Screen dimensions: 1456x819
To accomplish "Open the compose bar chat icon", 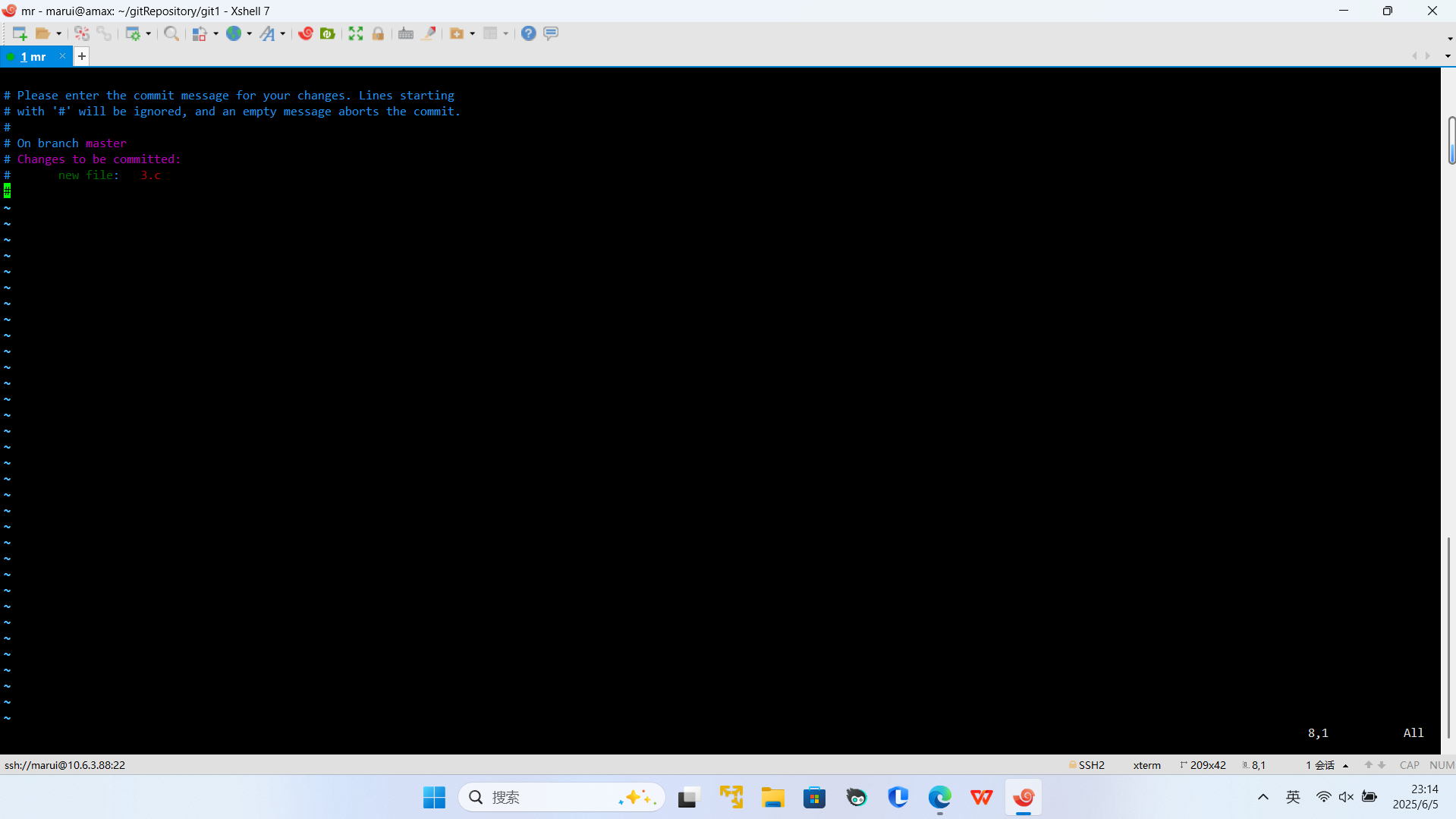I will pos(550,33).
